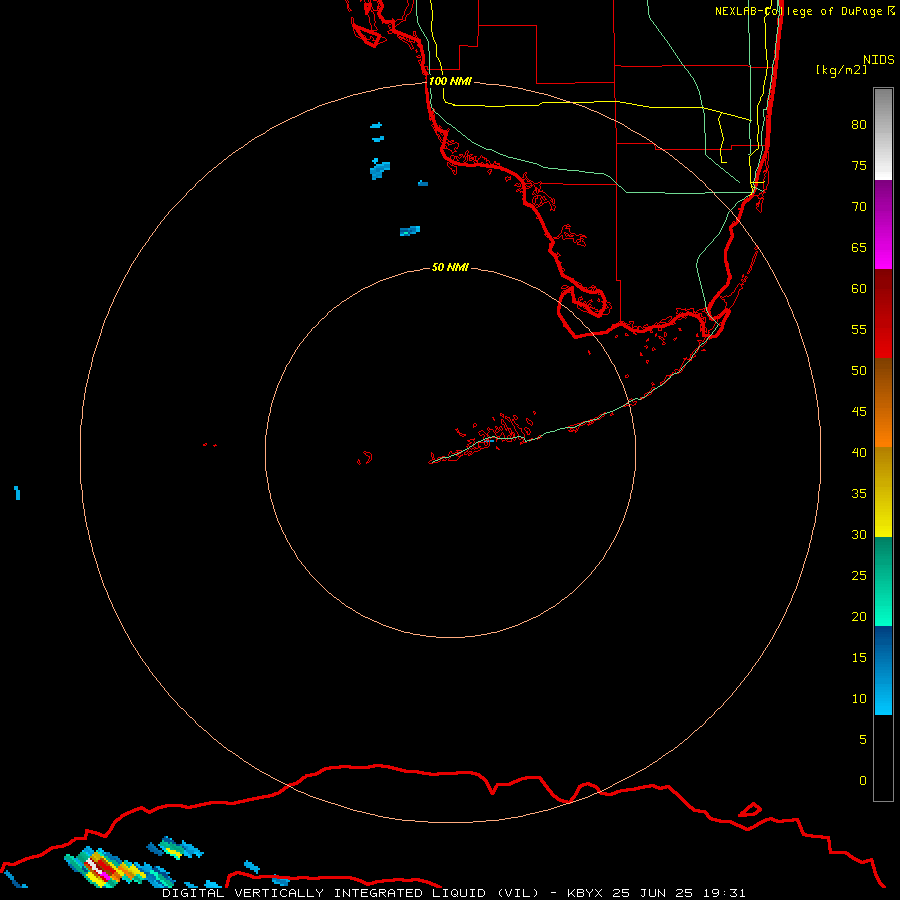Click the 25 value on the color scale
The height and width of the screenshot is (900, 900).
click(x=859, y=576)
